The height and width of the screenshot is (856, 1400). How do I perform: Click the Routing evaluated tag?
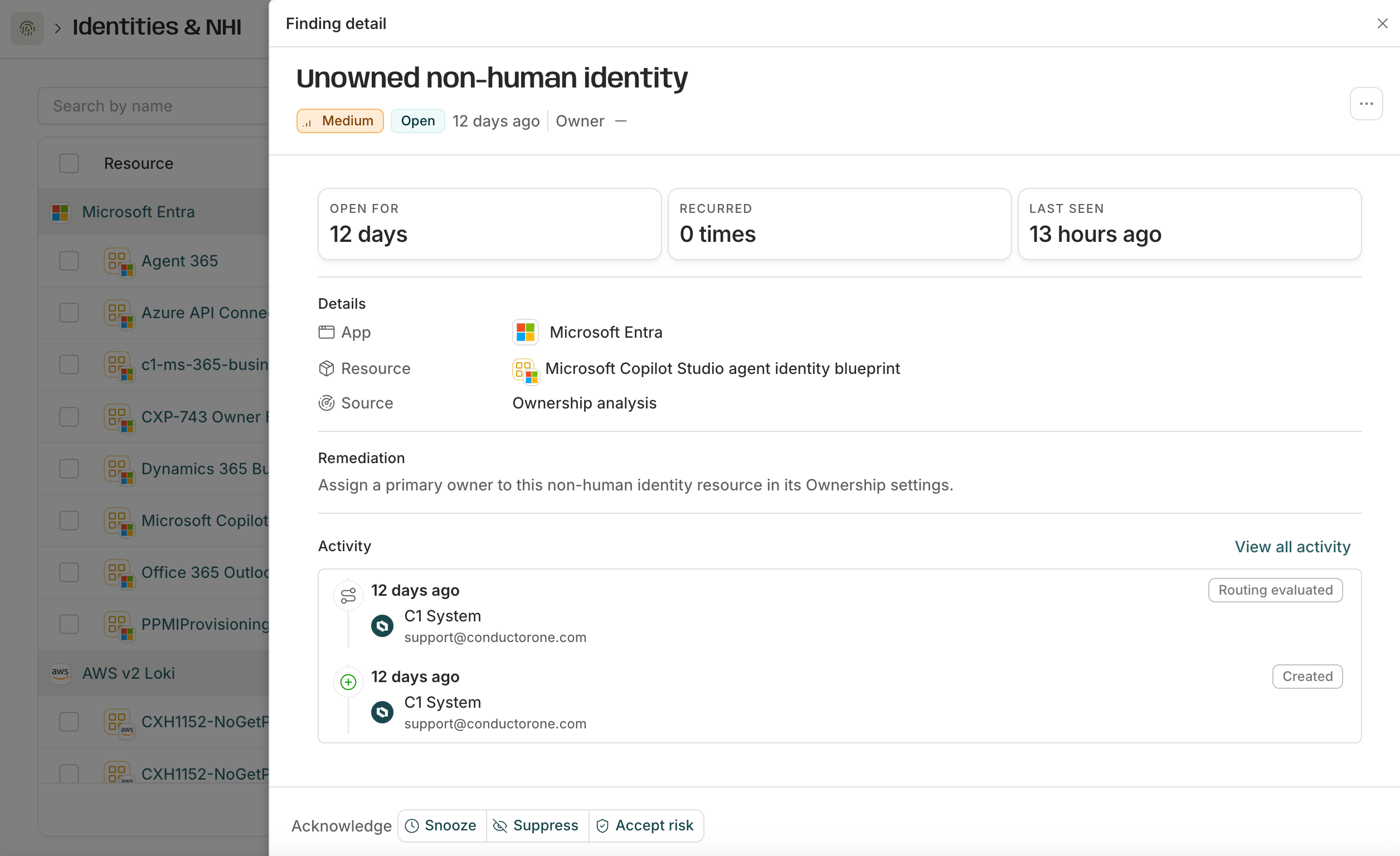(1276, 590)
